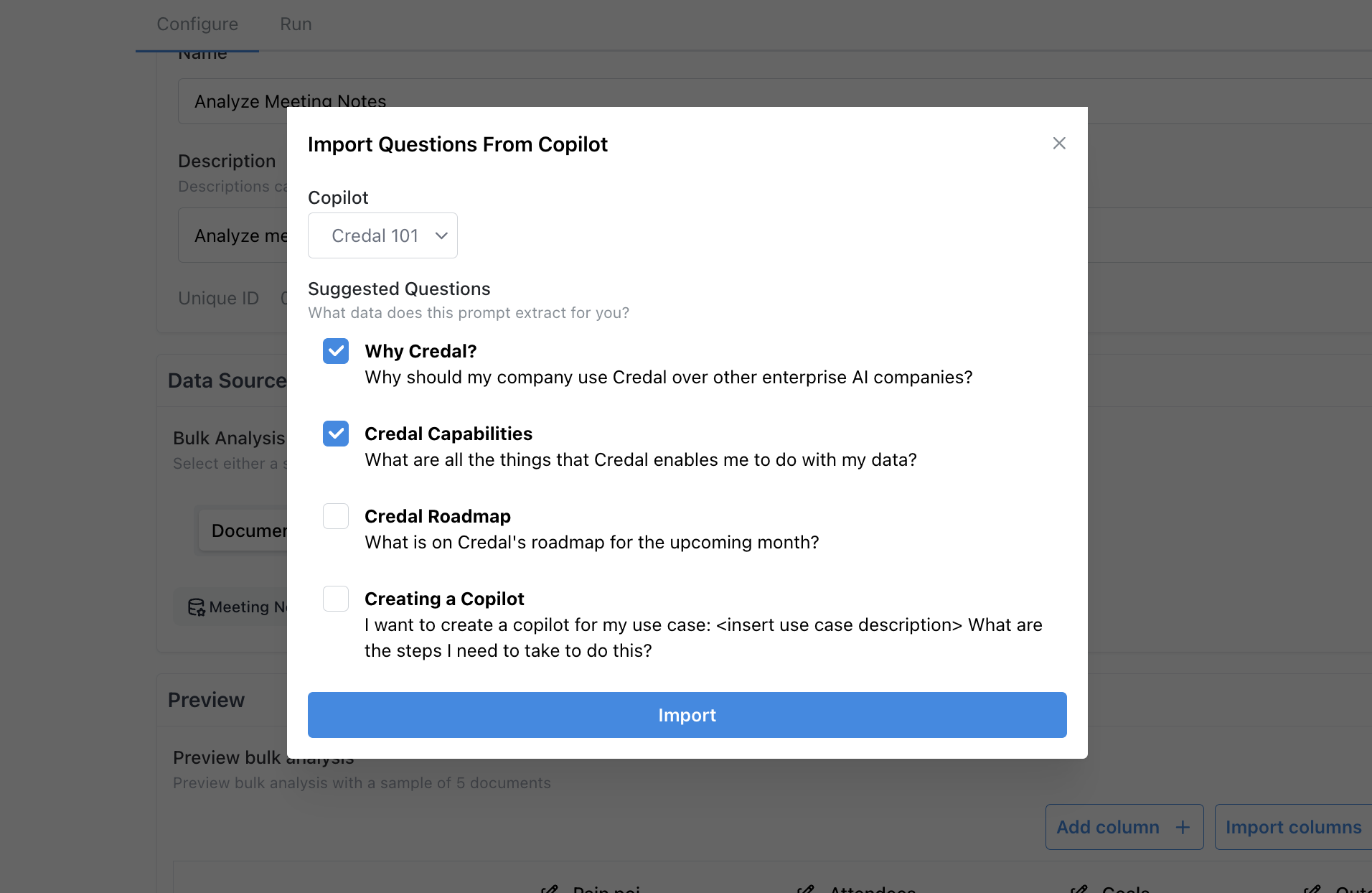Close the Import Questions From Copilot dialog
1372x893 pixels.
coord(1058,144)
